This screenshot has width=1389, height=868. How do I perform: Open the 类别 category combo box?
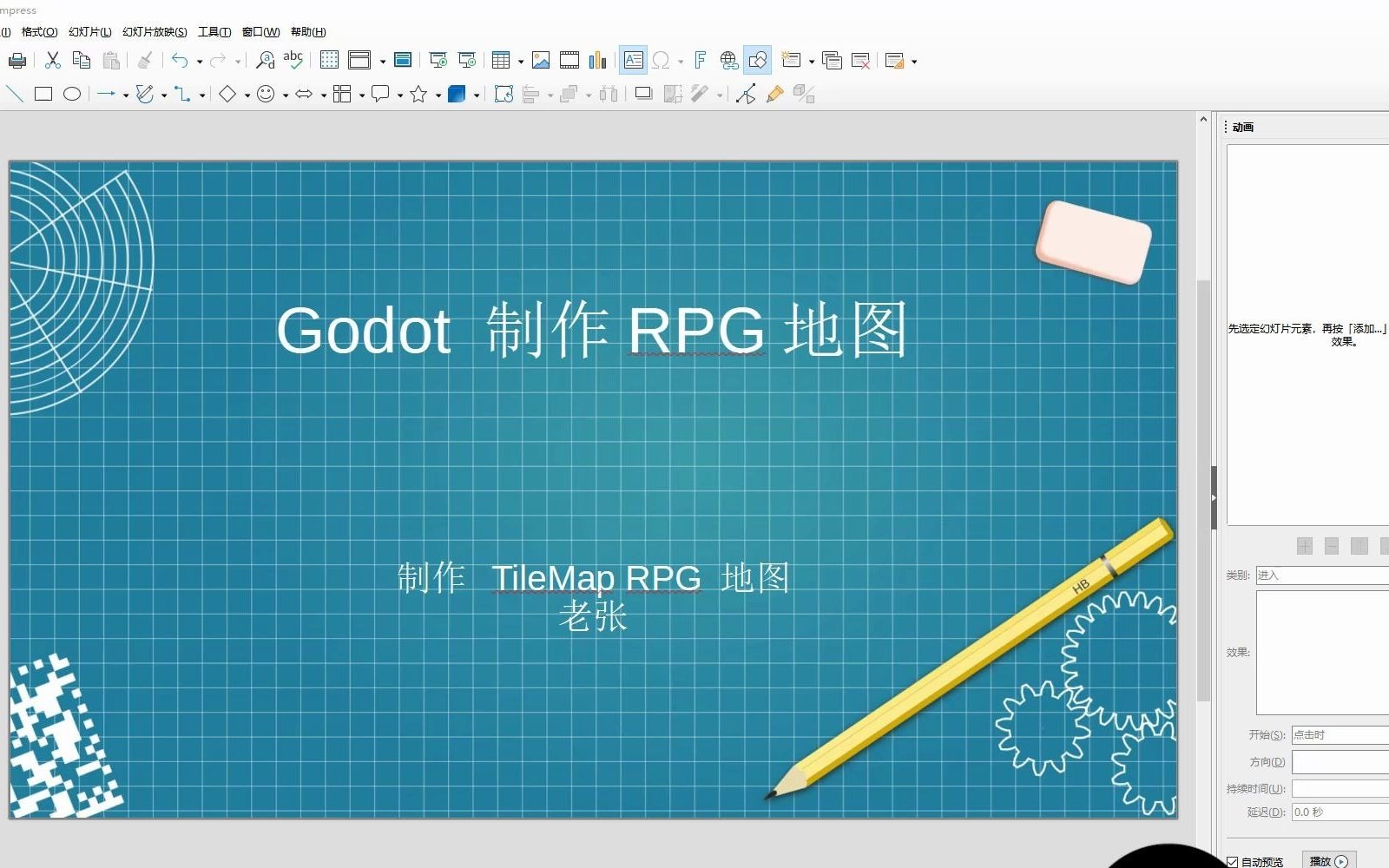click(1322, 575)
